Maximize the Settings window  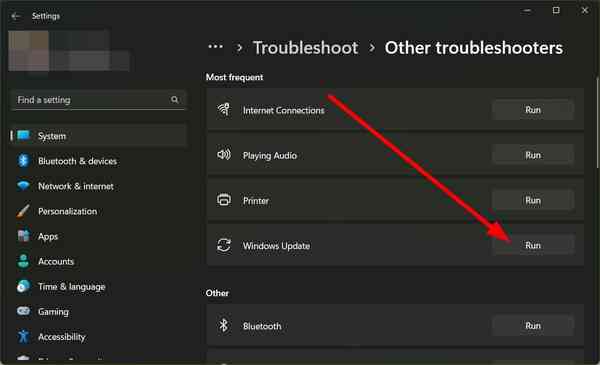(x=556, y=10)
